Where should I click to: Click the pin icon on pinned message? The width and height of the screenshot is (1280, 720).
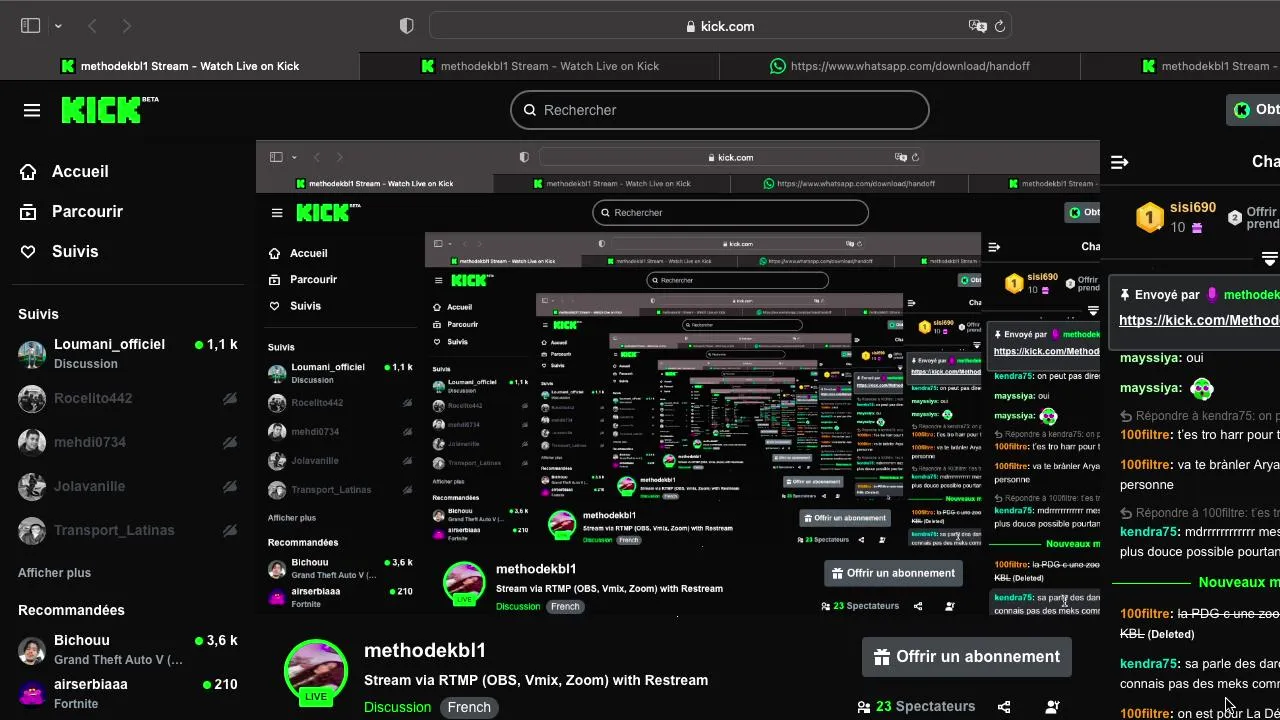pyautogui.click(x=1125, y=295)
